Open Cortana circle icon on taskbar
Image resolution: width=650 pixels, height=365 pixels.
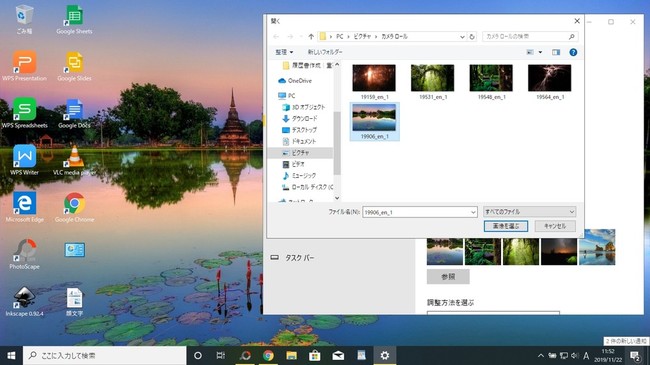click(x=198, y=355)
